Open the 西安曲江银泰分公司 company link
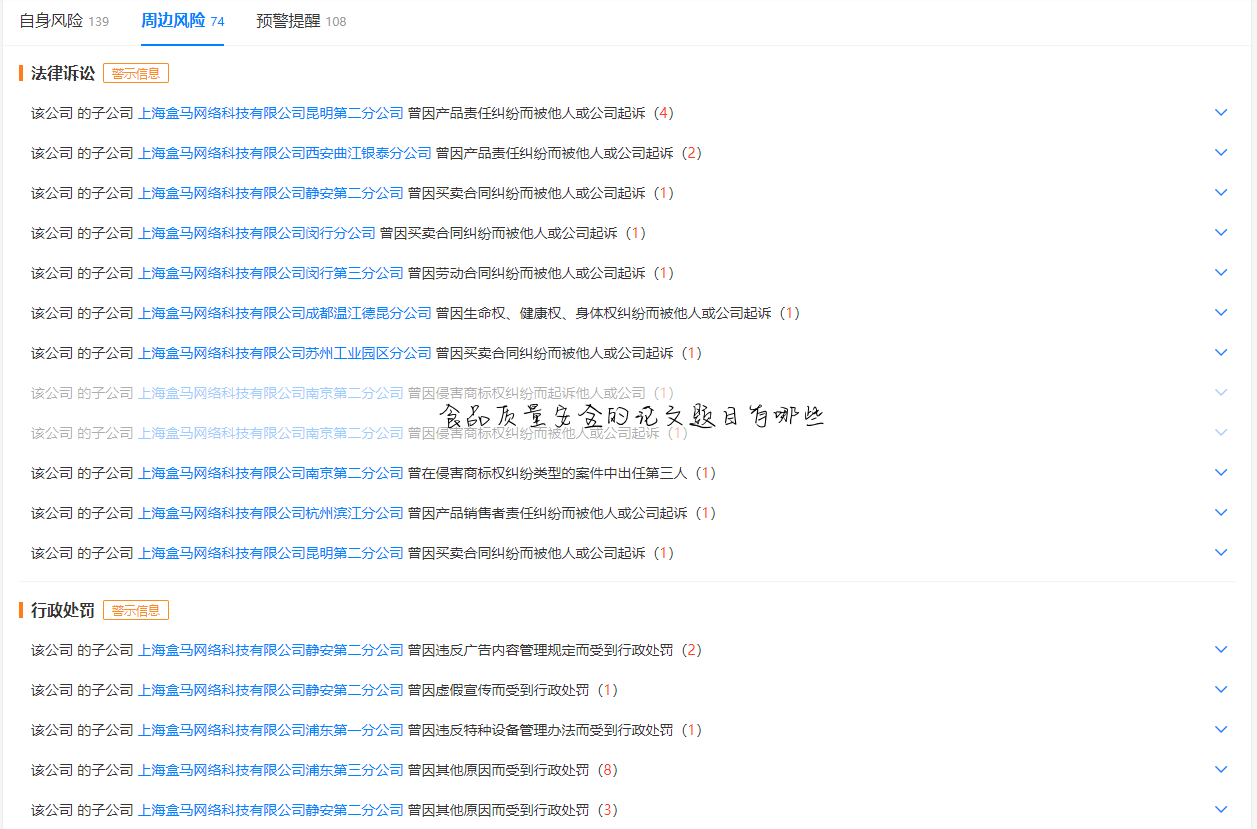Screen dimensions: 1257x829 285,153
